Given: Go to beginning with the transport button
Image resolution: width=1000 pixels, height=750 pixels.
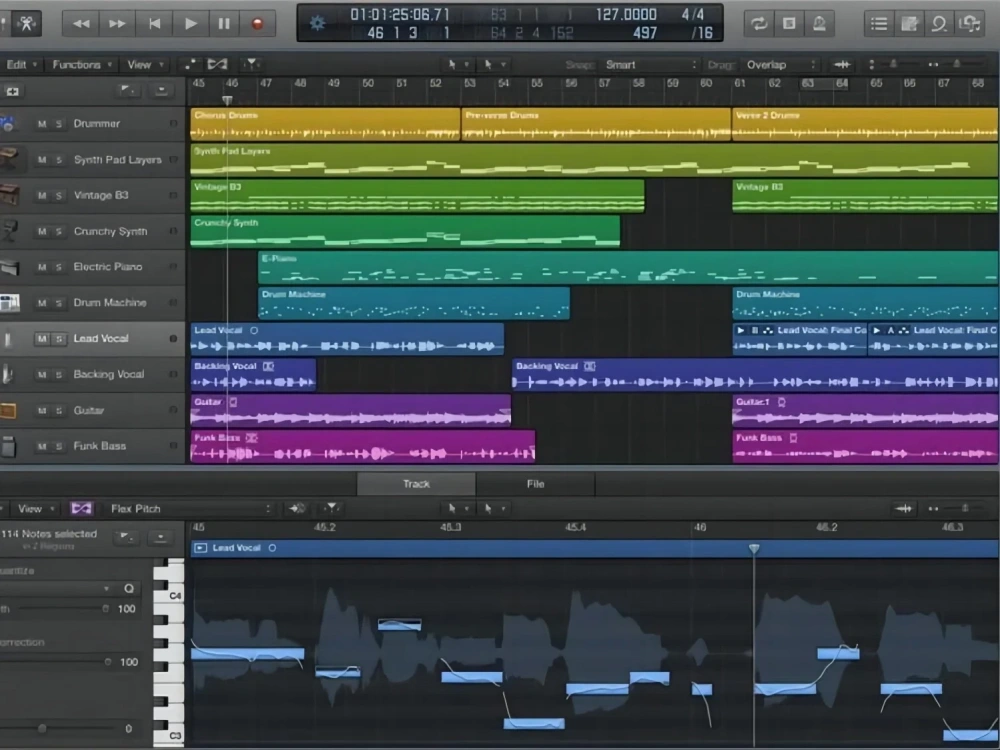Looking at the screenshot, I should click(x=154, y=24).
